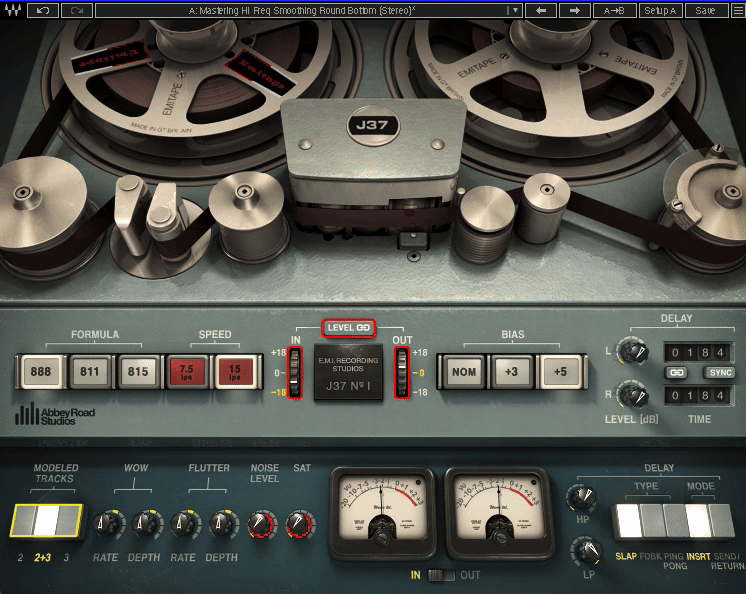Click the E.M.I. Recording Studios plate
This screenshot has height=594, width=746.
348,372
